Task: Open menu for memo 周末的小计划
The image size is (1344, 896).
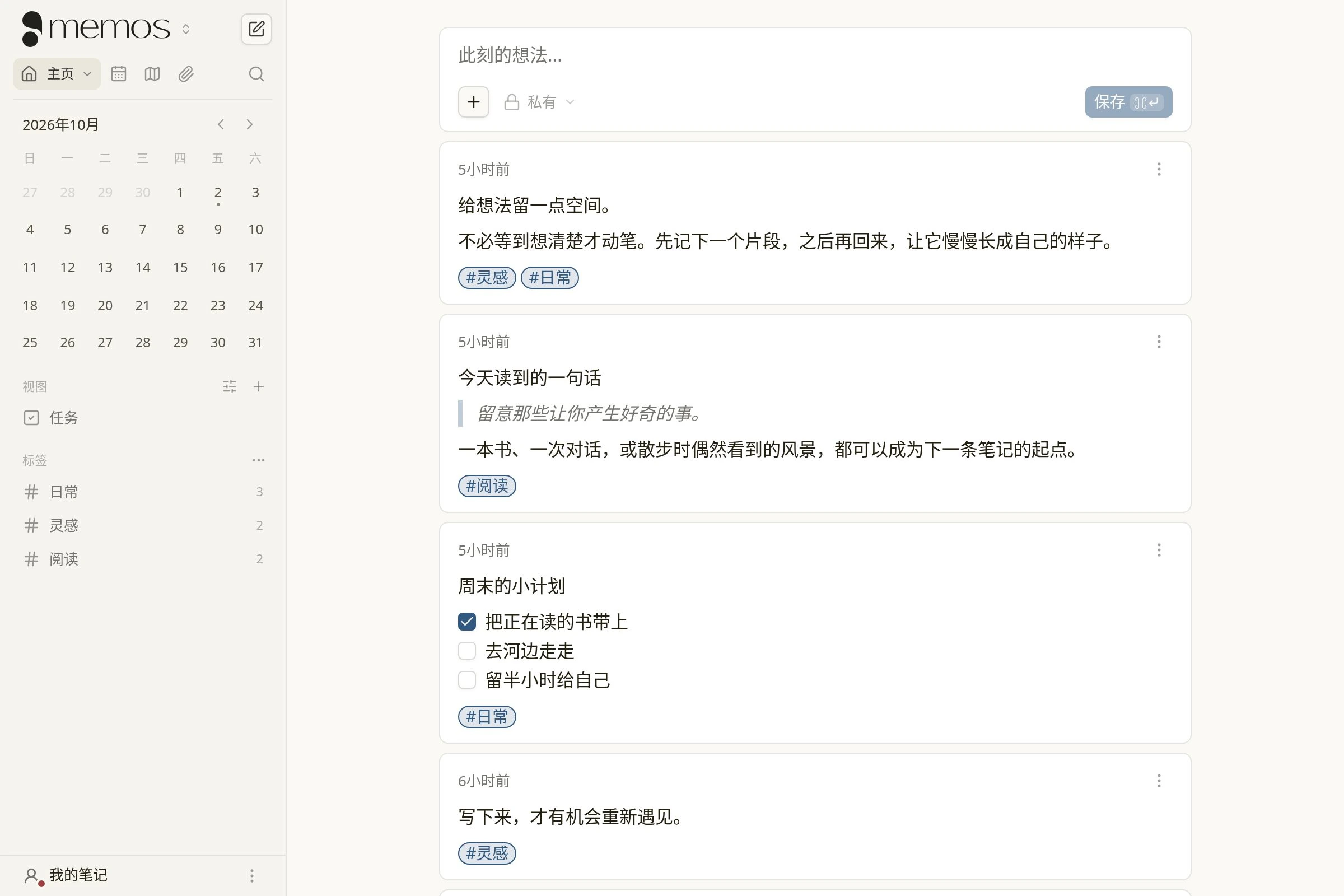Action: 1159,550
